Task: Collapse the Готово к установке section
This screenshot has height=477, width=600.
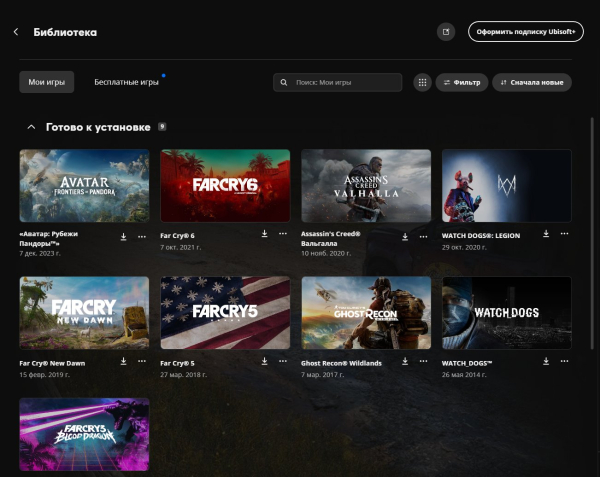Action: (x=31, y=127)
